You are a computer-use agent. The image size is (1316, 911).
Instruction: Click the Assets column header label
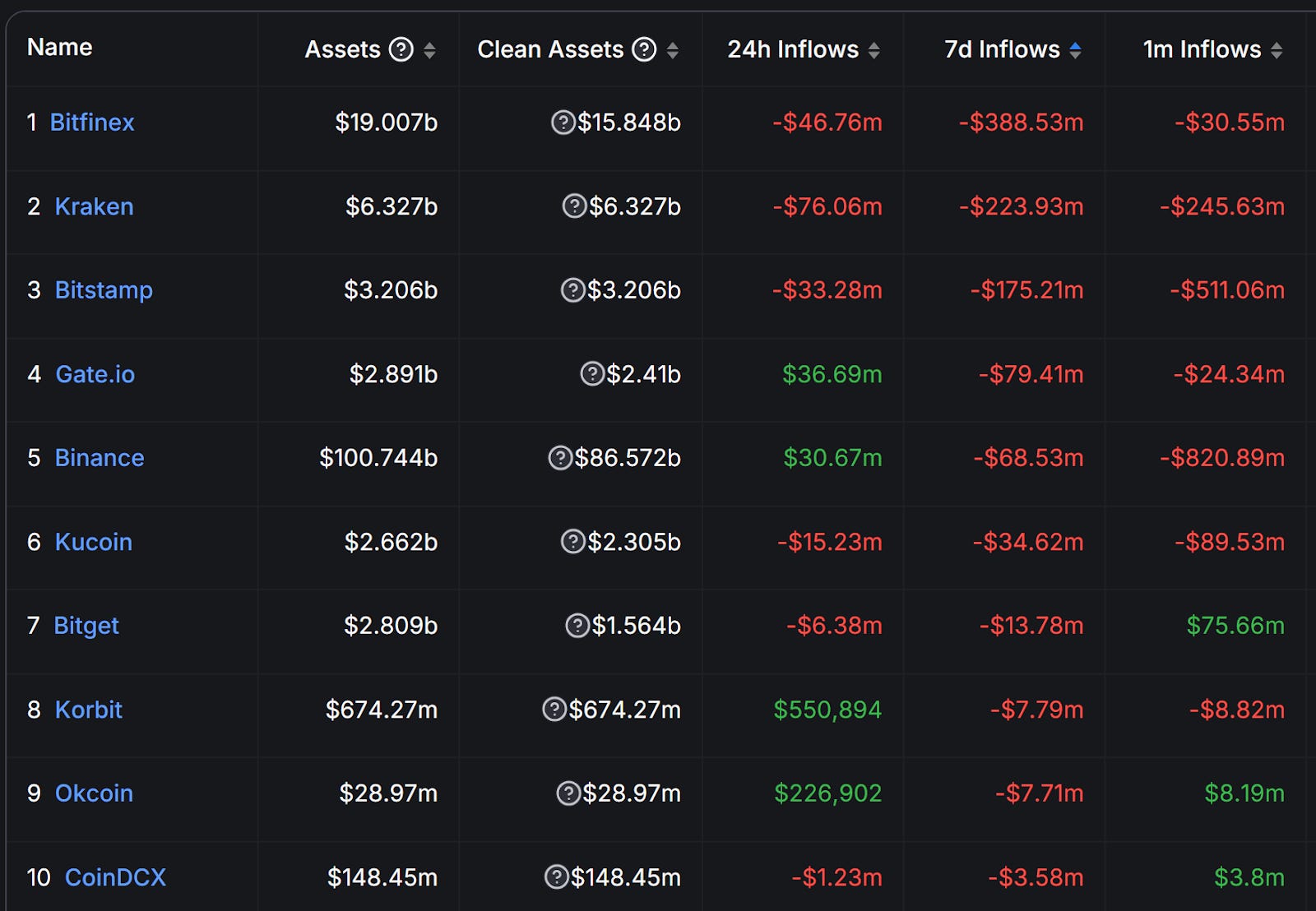pos(343,49)
